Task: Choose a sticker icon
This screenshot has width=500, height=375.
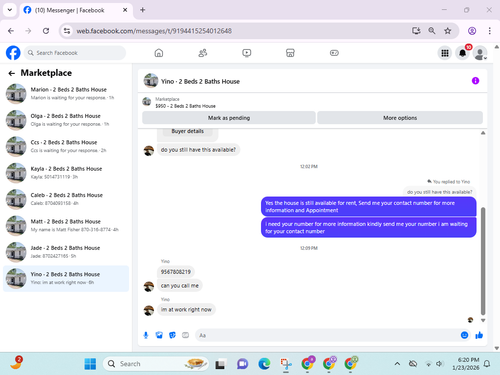Action: pos(172,335)
